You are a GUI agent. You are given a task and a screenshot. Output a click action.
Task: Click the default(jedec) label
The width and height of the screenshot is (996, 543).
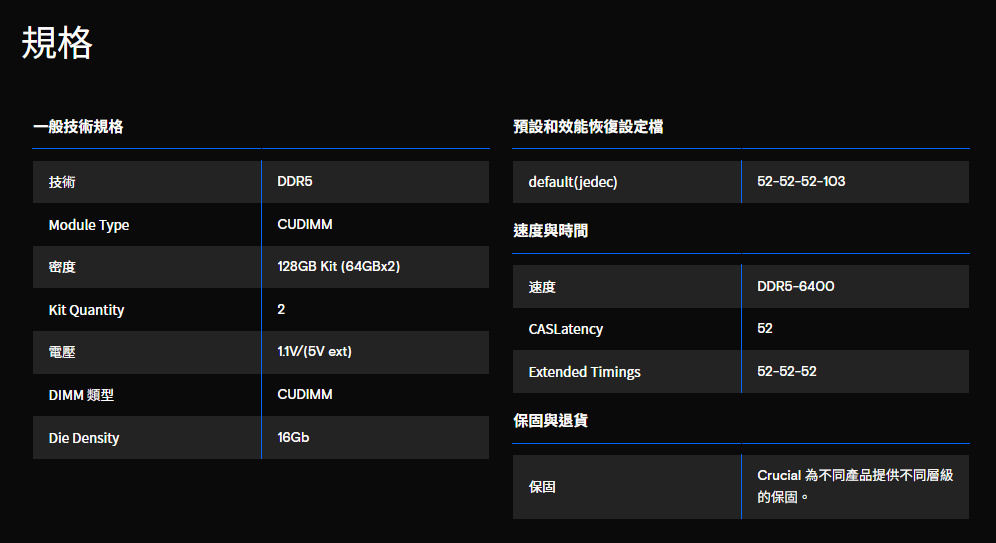573,182
